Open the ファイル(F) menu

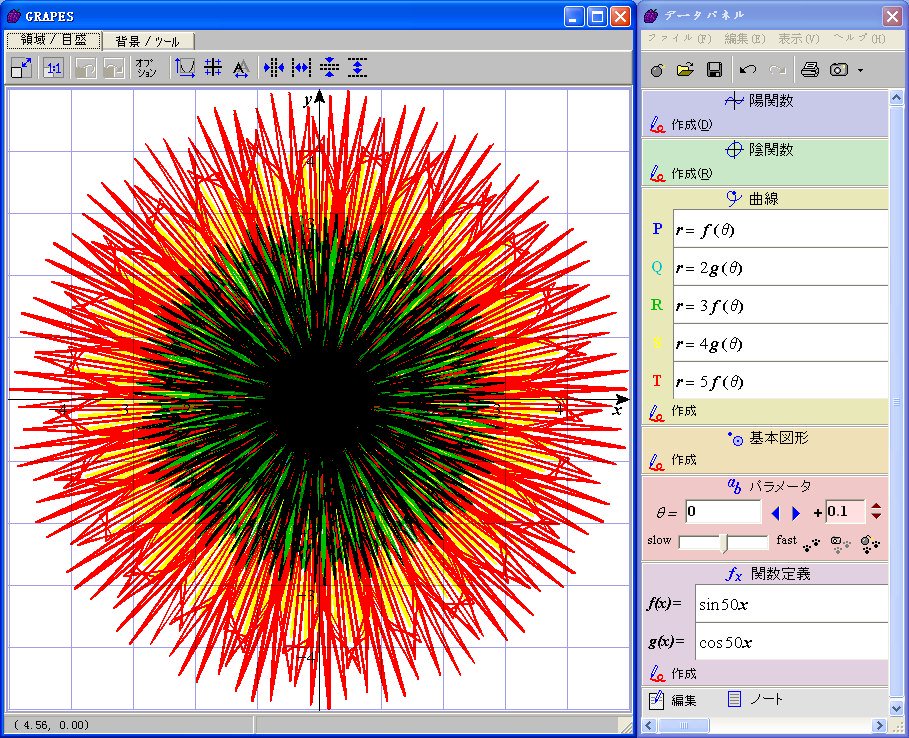click(x=679, y=39)
